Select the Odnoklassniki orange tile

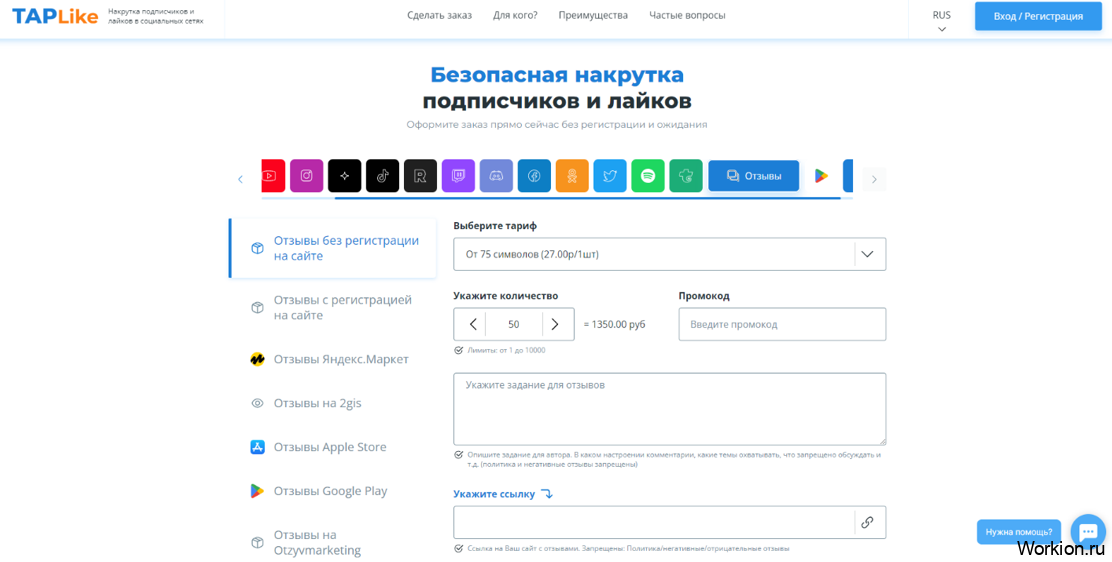[572, 176]
